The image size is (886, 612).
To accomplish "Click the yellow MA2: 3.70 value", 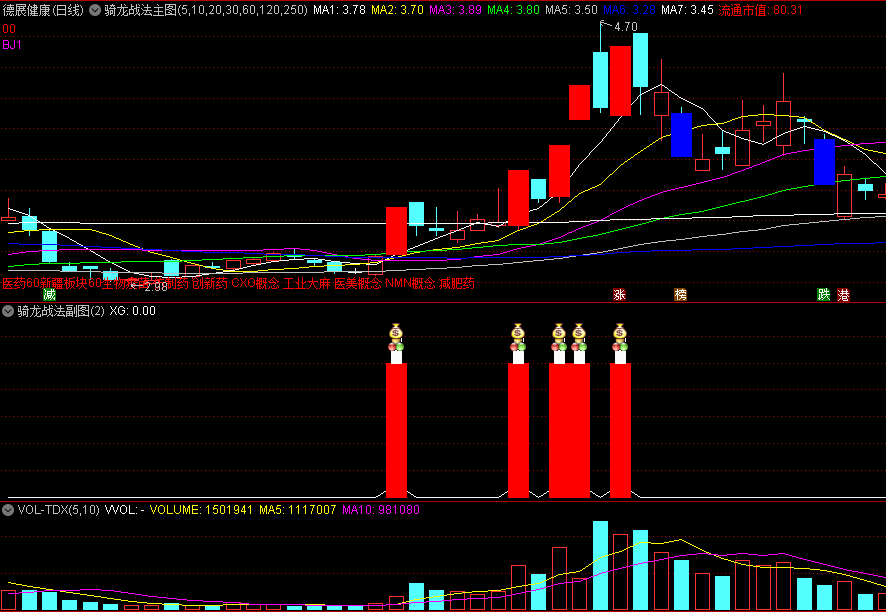I will (x=397, y=10).
